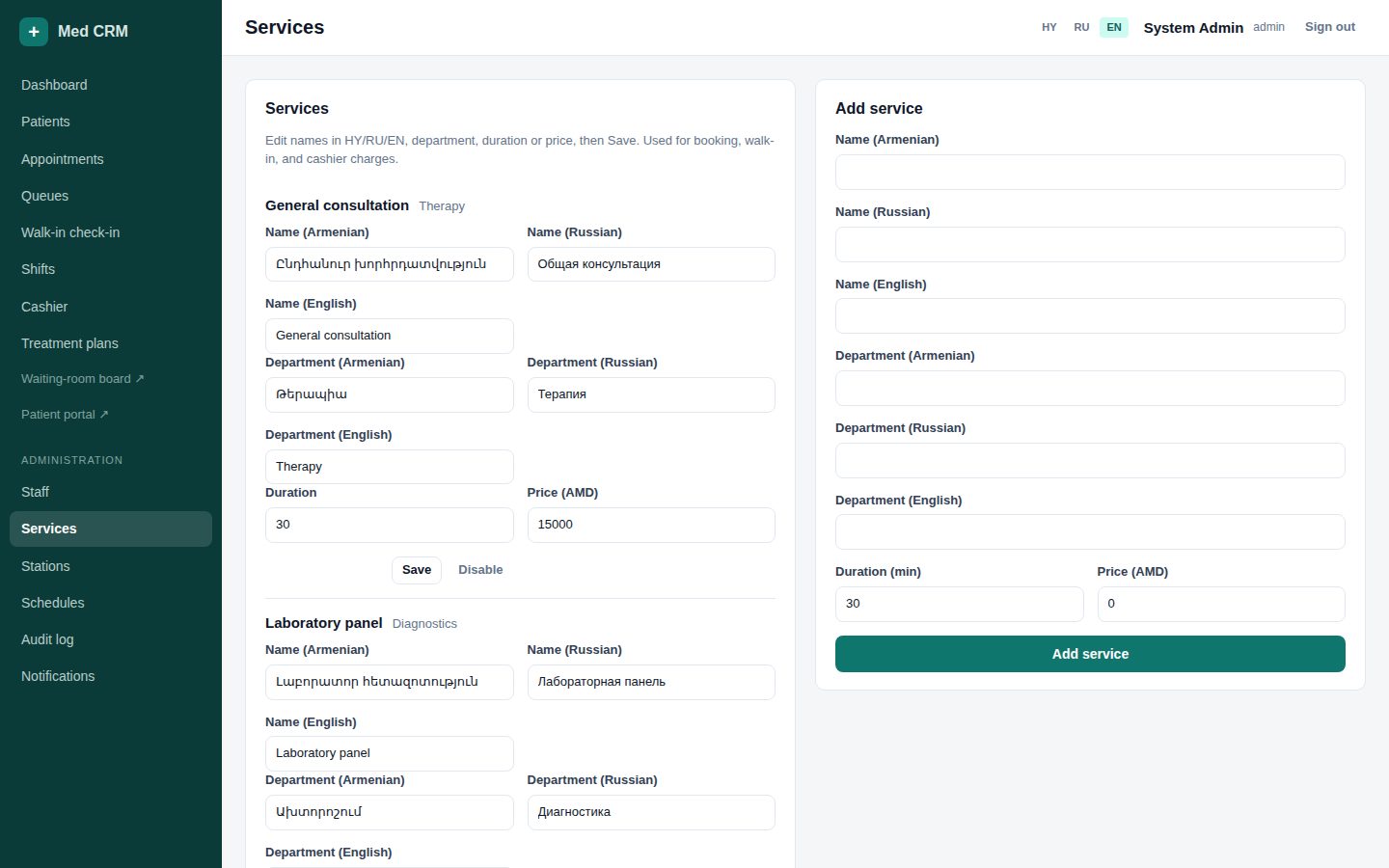Switch language to RU

point(1081,27)
